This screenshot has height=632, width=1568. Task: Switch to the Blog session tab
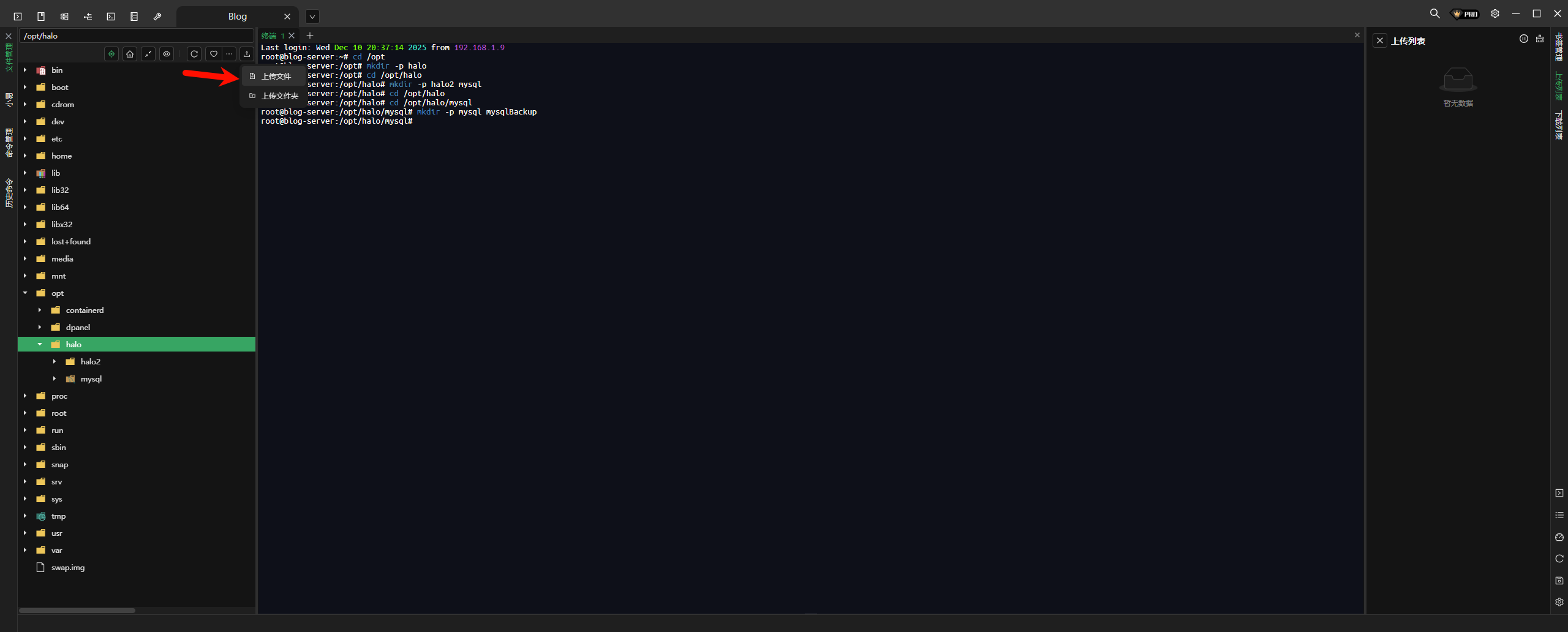(237, 17)
